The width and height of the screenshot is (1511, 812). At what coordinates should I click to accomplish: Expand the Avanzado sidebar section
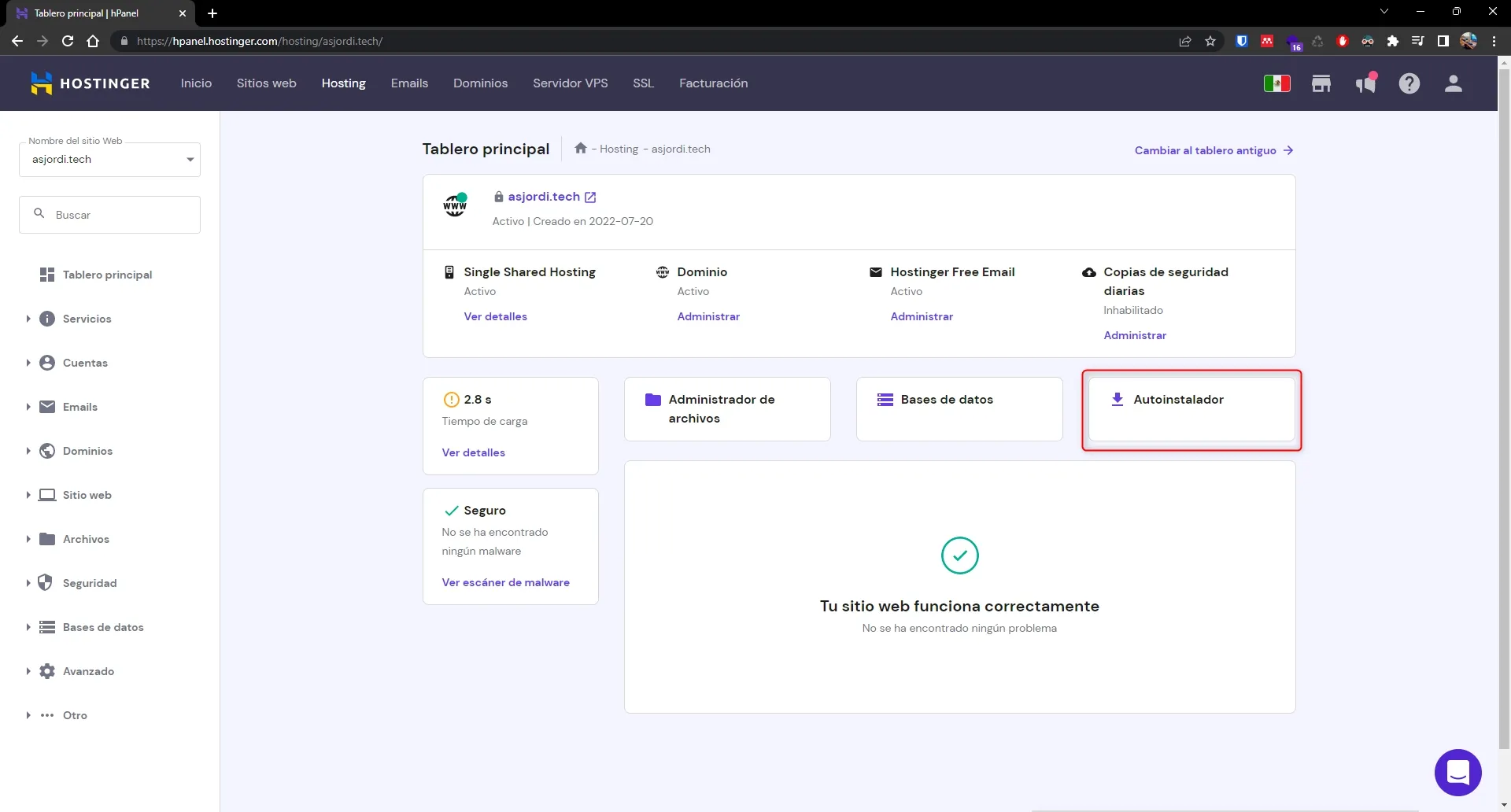[28, 671]
